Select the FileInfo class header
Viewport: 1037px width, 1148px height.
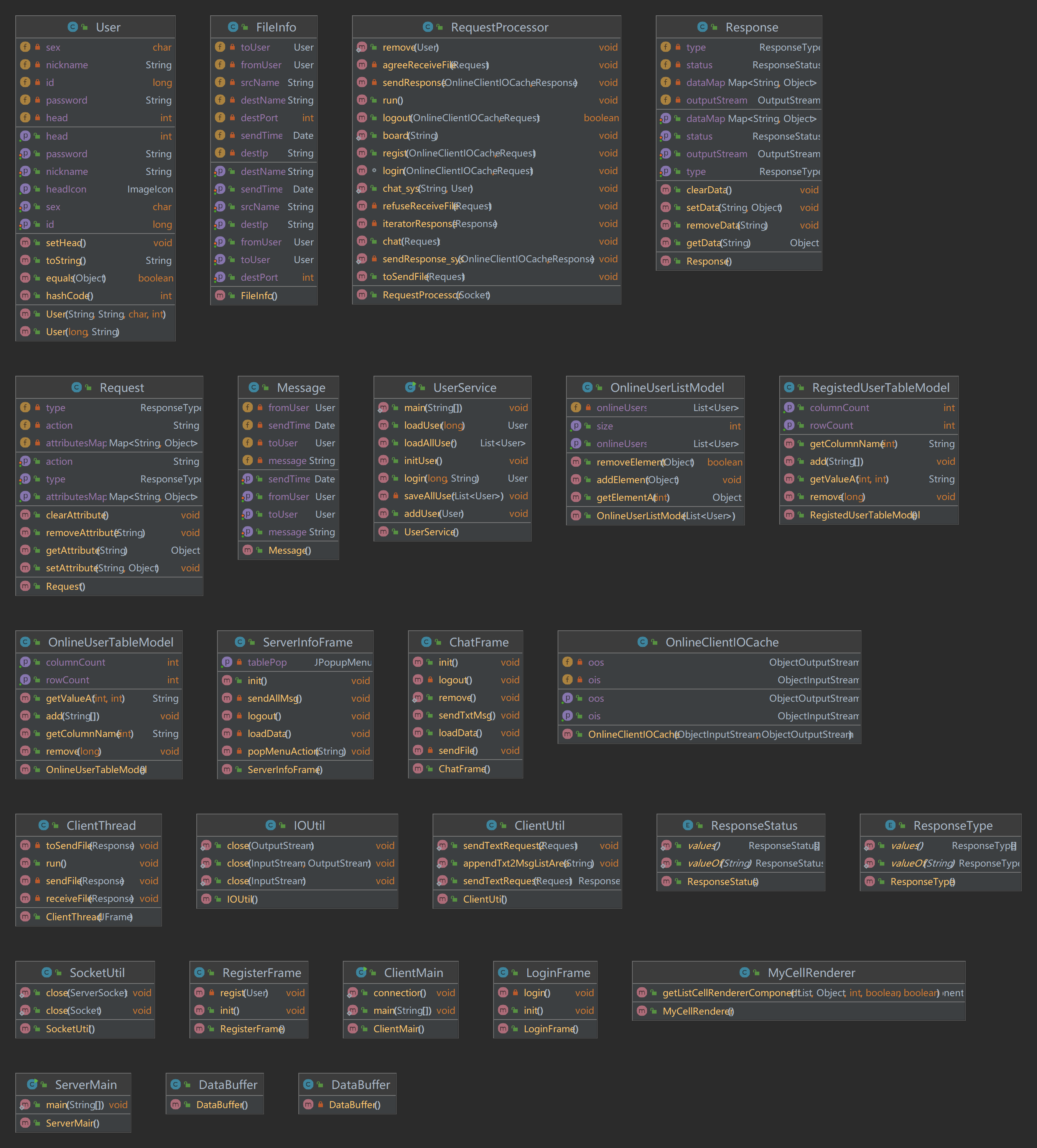pyautogui.click(x=276, y=27)
